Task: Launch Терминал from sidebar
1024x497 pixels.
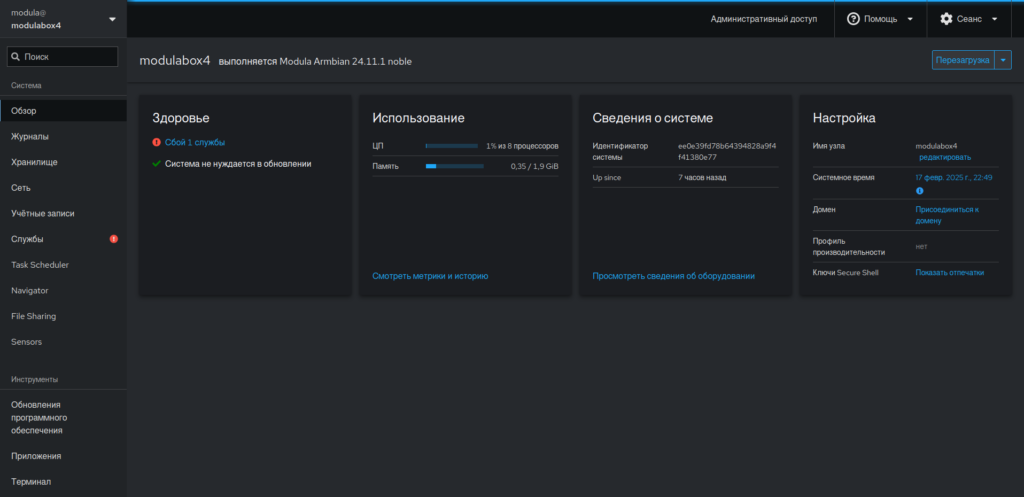Action: (x=63, y=481)
